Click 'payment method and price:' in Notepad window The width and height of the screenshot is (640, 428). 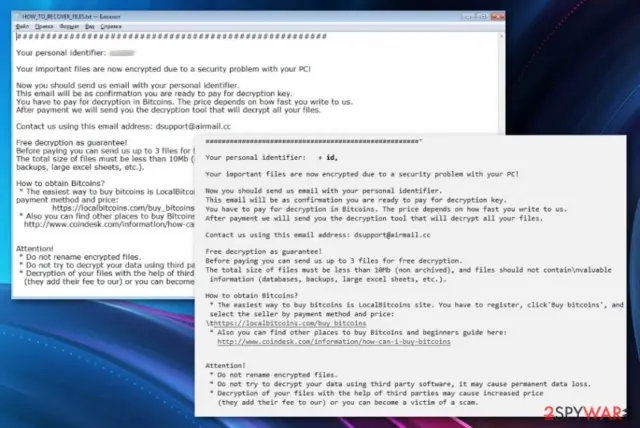pos(67,200)
